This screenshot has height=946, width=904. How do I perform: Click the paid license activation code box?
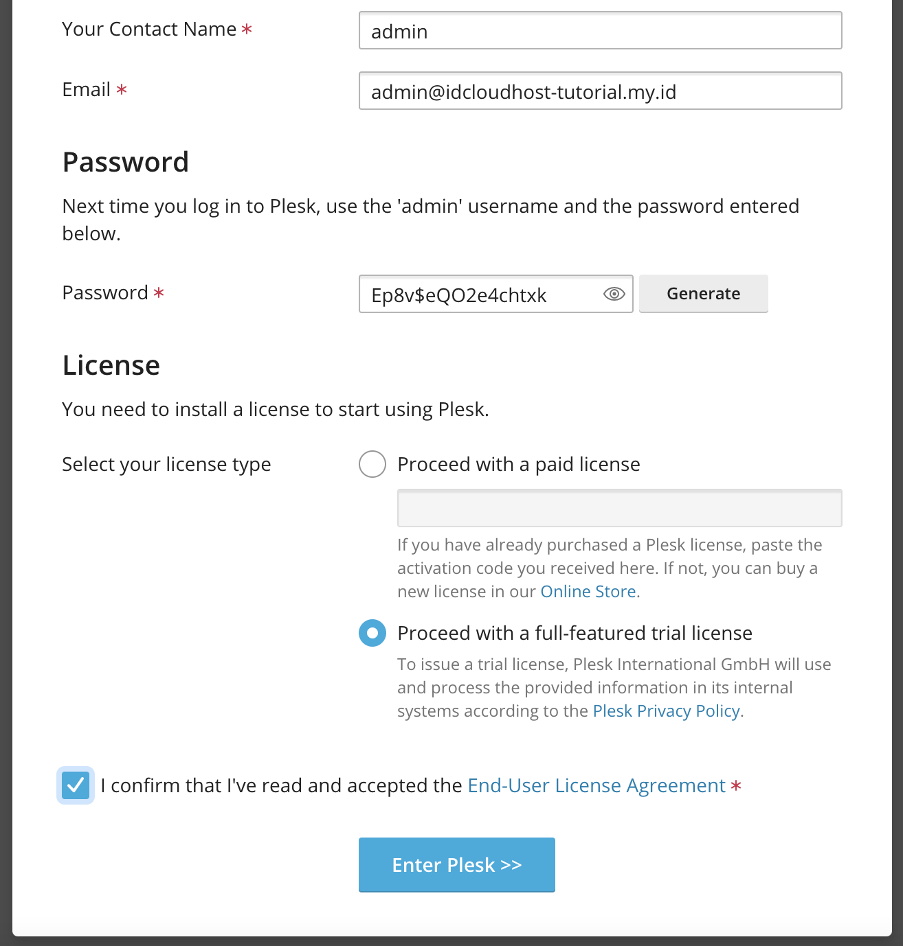(x=619, y=507)
